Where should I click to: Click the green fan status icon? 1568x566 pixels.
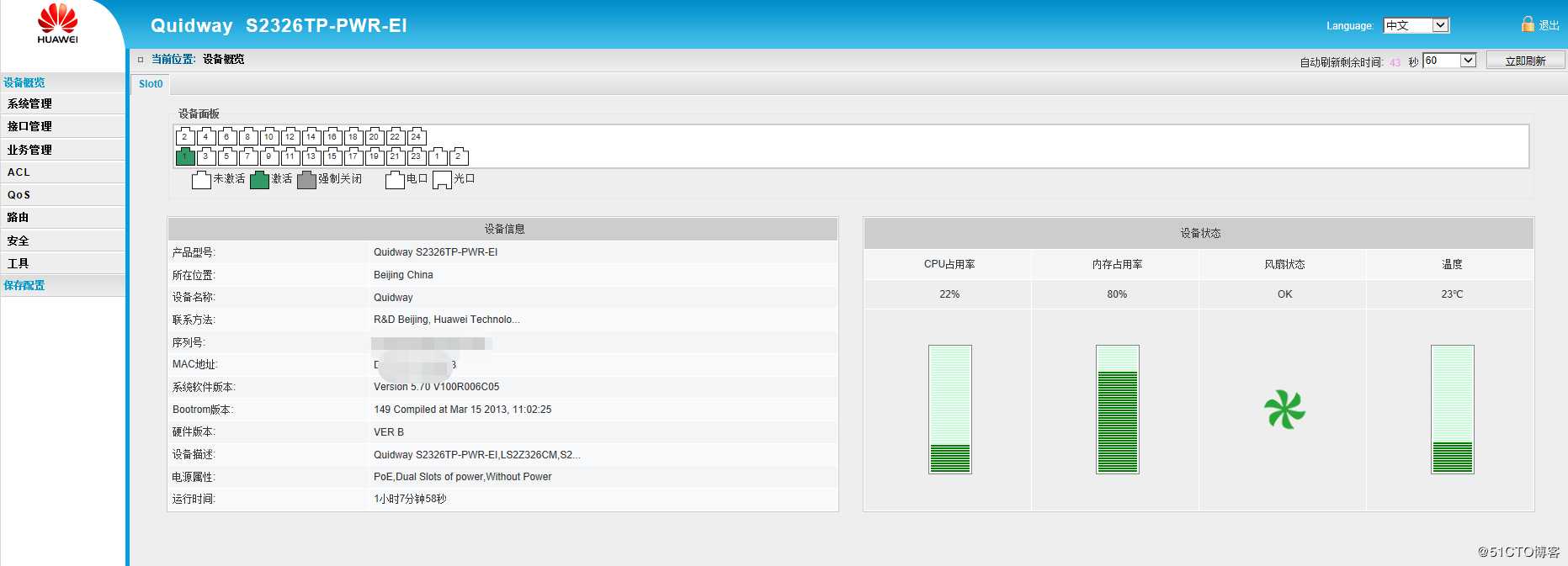1284,410
